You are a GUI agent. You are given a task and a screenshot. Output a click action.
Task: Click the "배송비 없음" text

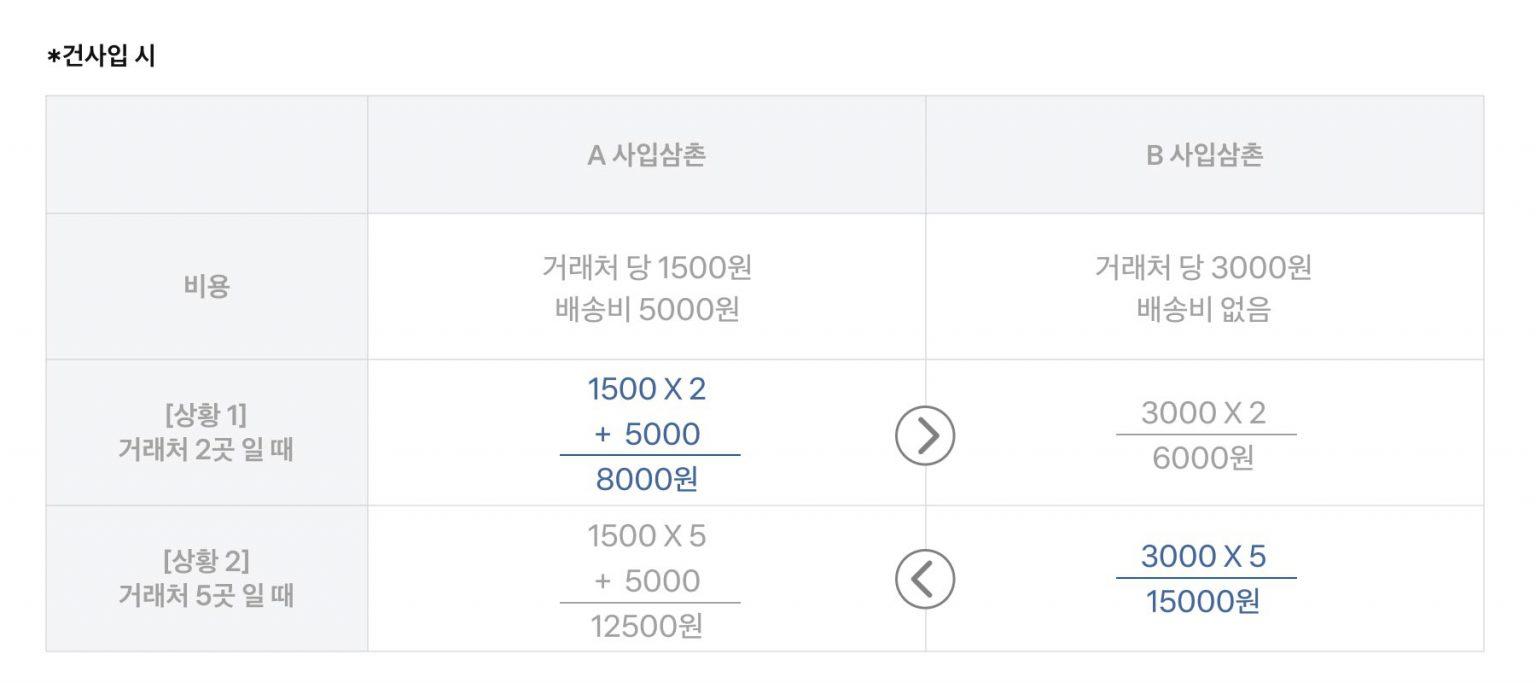click(1204, 309)
